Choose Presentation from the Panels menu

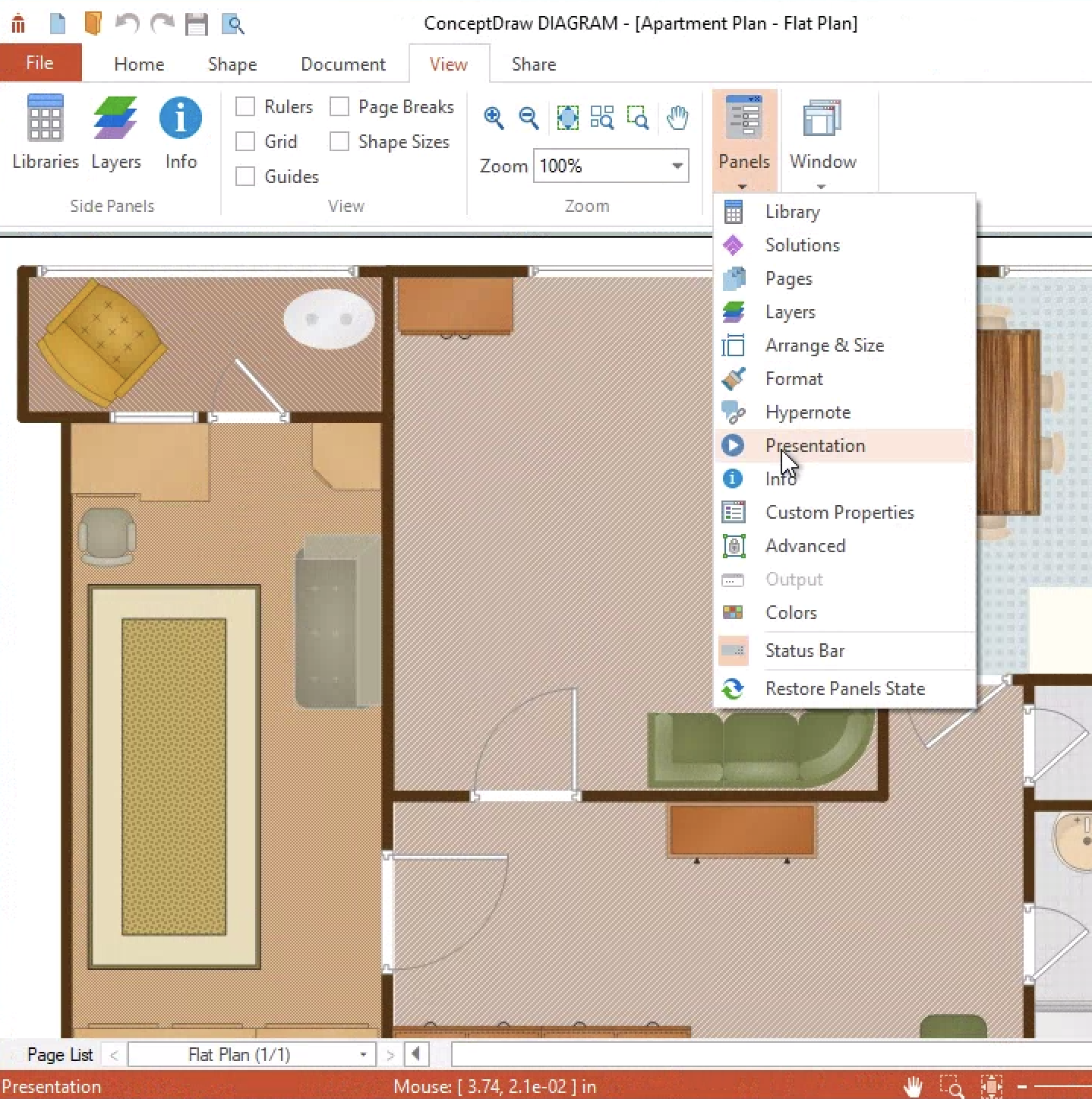[x=815, y=446]
